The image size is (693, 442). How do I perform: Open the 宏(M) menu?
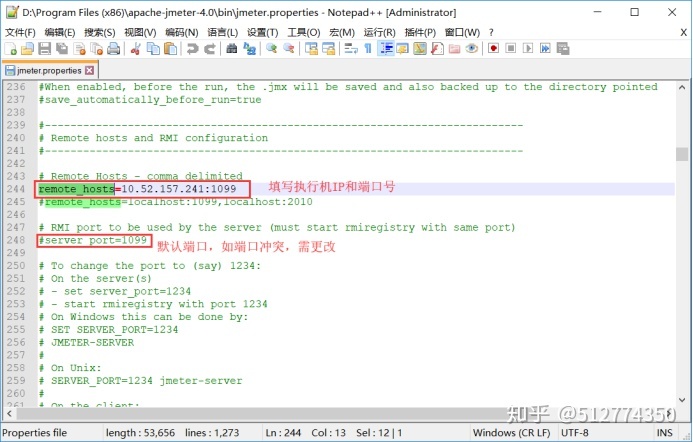coord(342,32)
